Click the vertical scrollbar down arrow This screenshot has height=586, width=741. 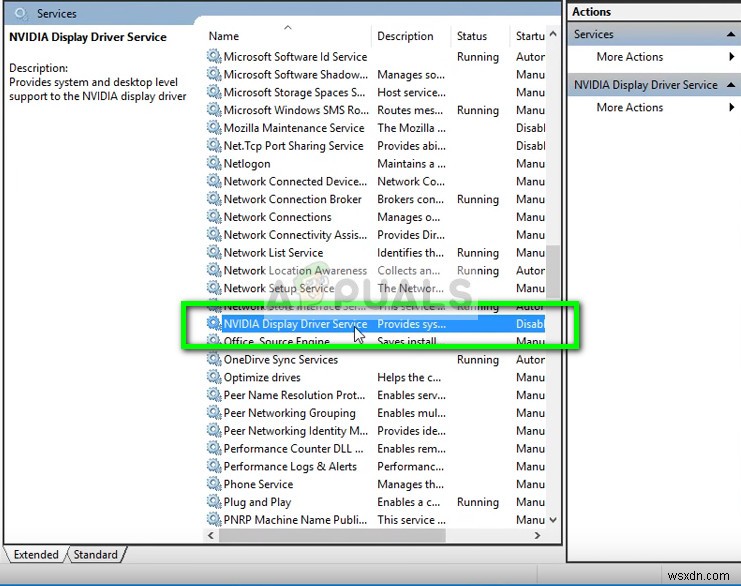[x=553, y=520]
